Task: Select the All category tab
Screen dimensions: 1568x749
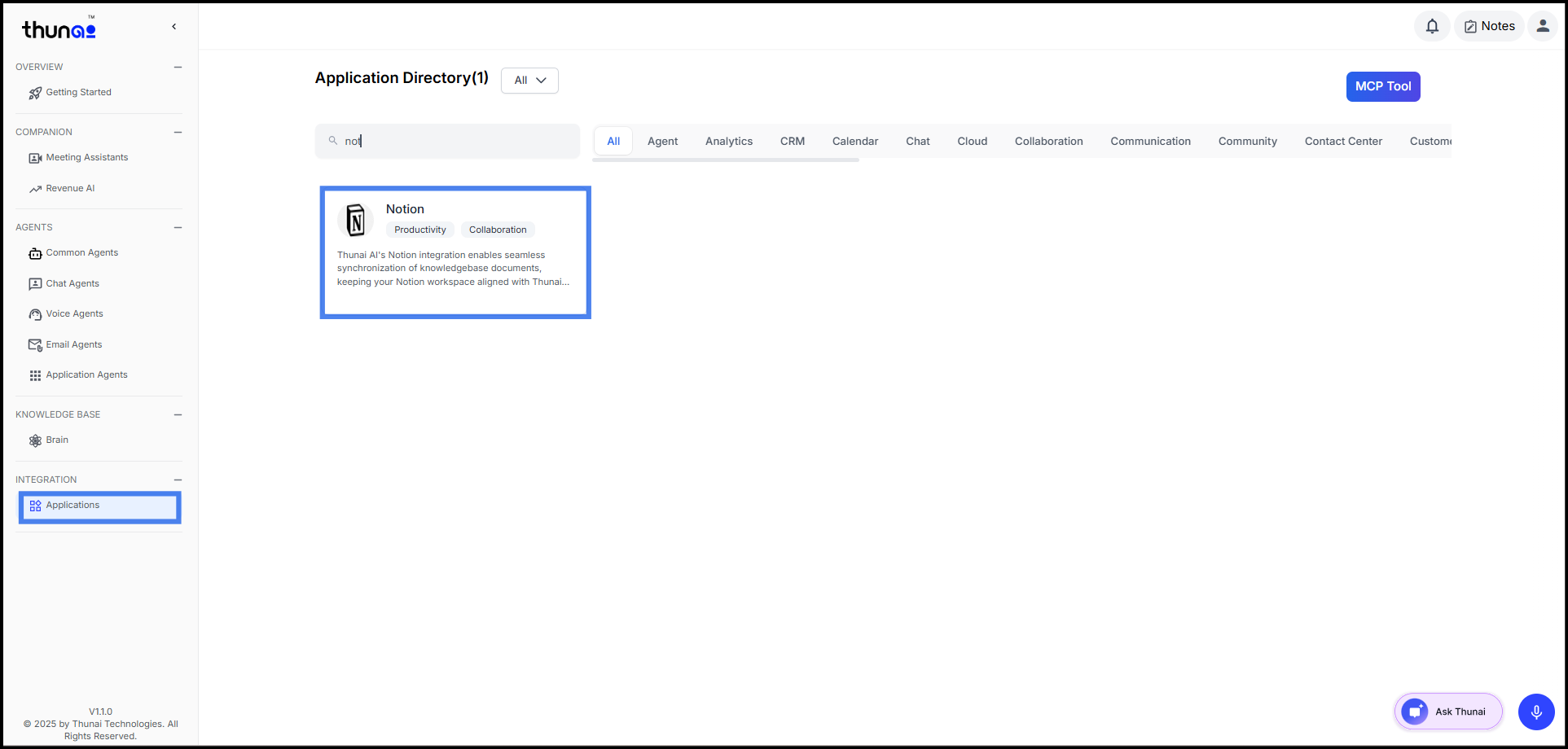Action: tap(613, 142)
